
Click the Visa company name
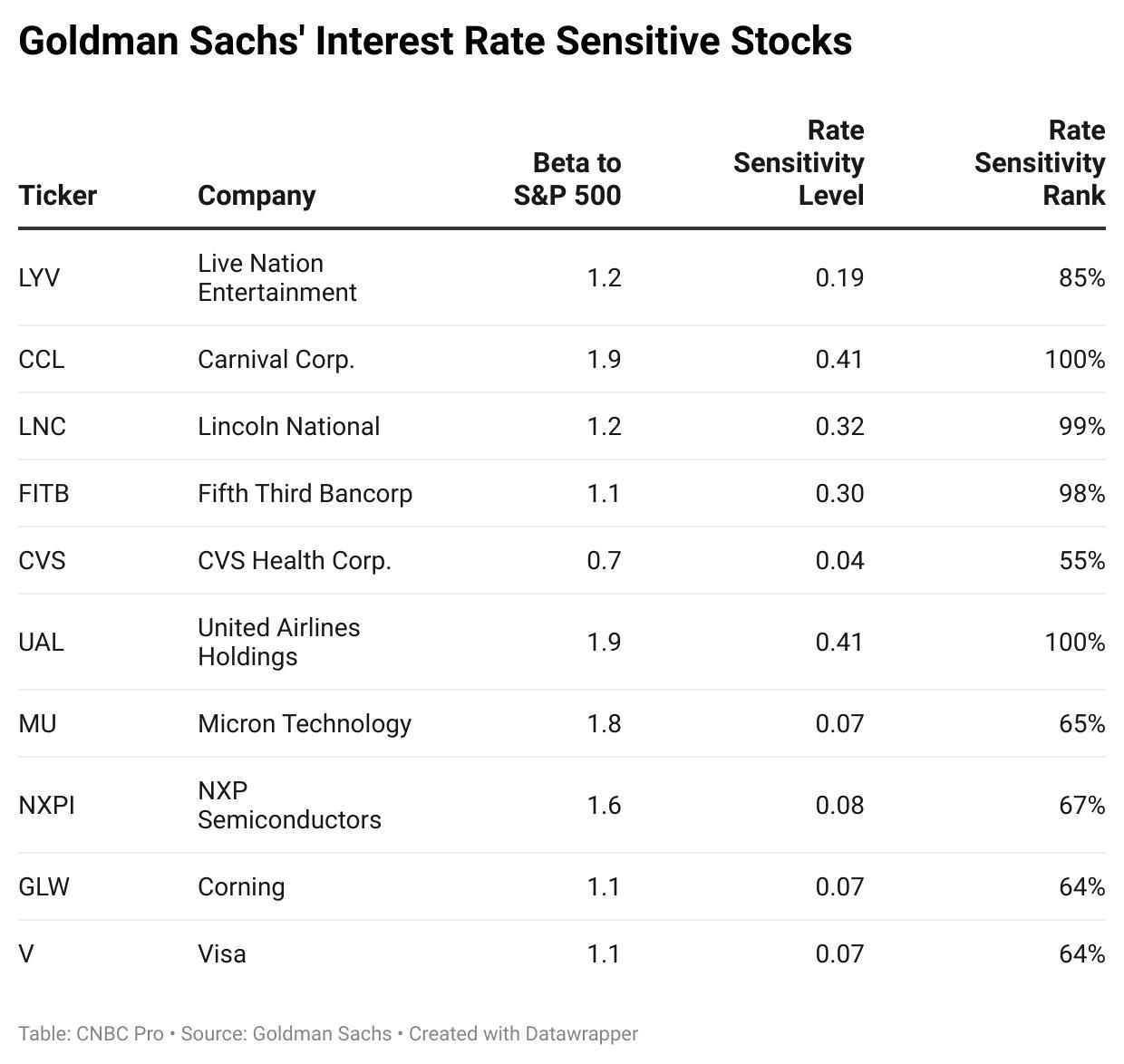click(x=222, y=954)
